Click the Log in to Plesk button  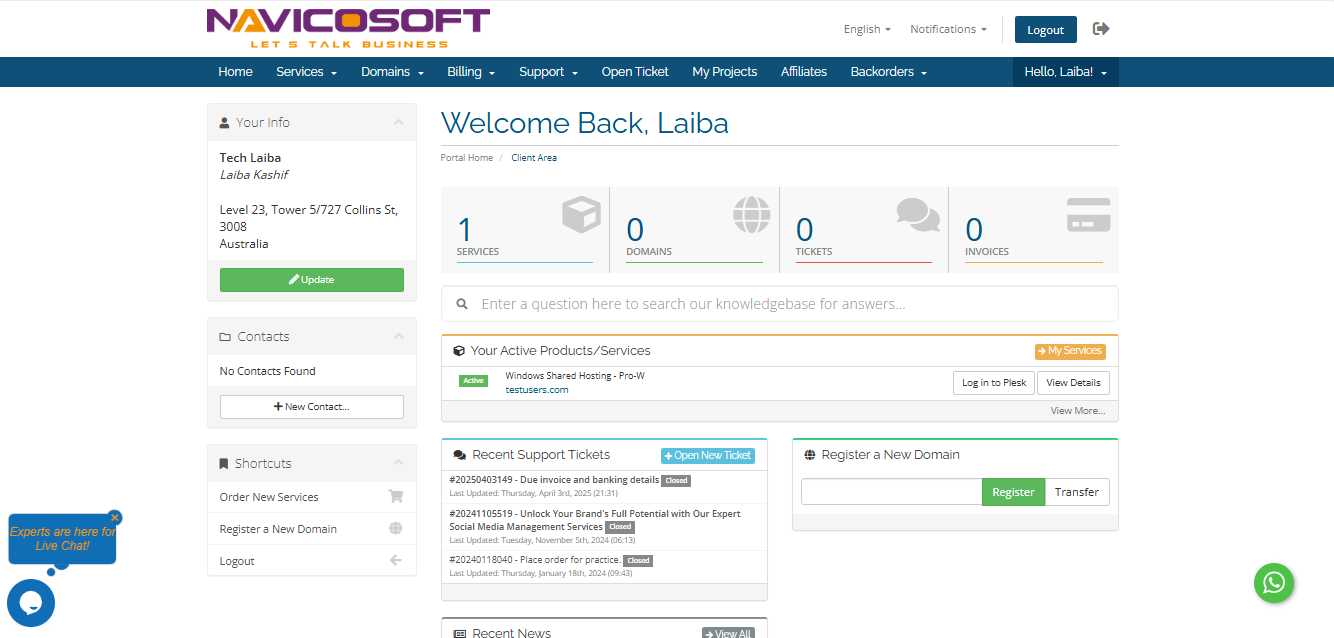993,383
